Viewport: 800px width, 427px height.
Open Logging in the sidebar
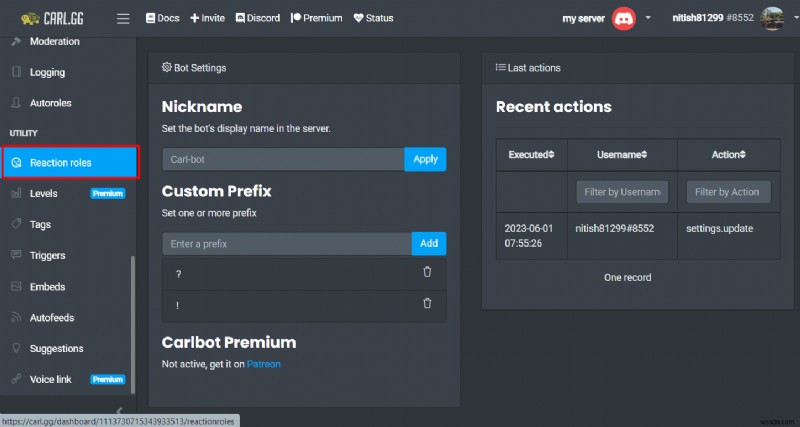coord(47,72)
